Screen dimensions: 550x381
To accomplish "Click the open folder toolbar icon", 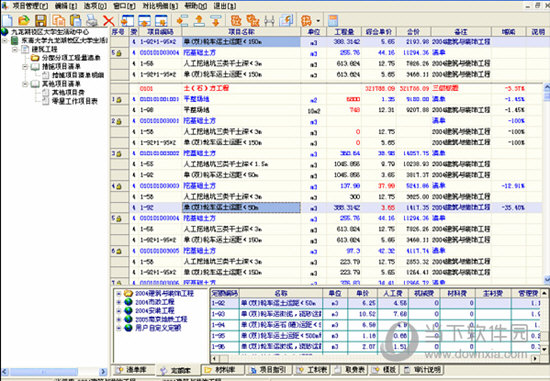I will coord(24,20).
